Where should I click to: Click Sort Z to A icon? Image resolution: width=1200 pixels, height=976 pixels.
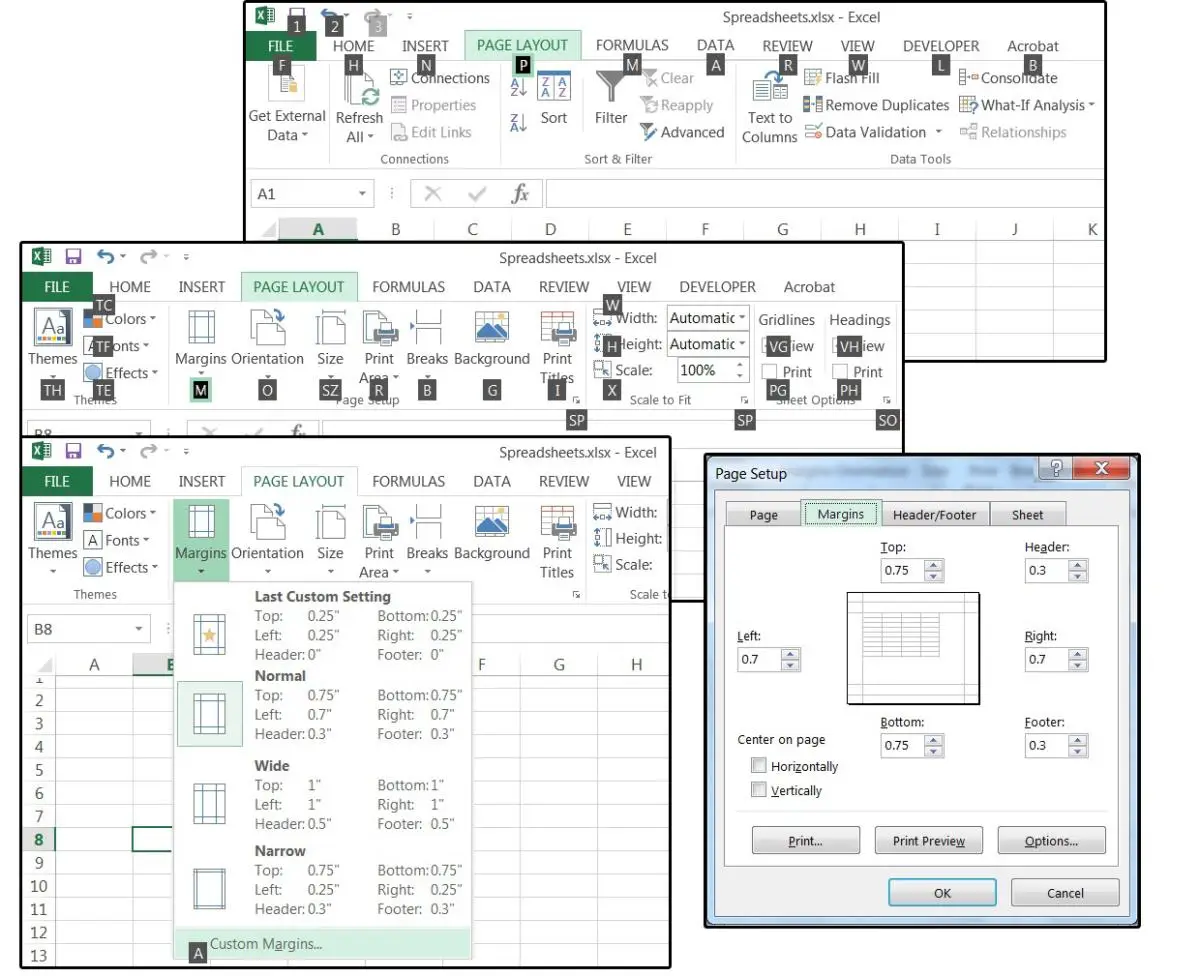519,123
